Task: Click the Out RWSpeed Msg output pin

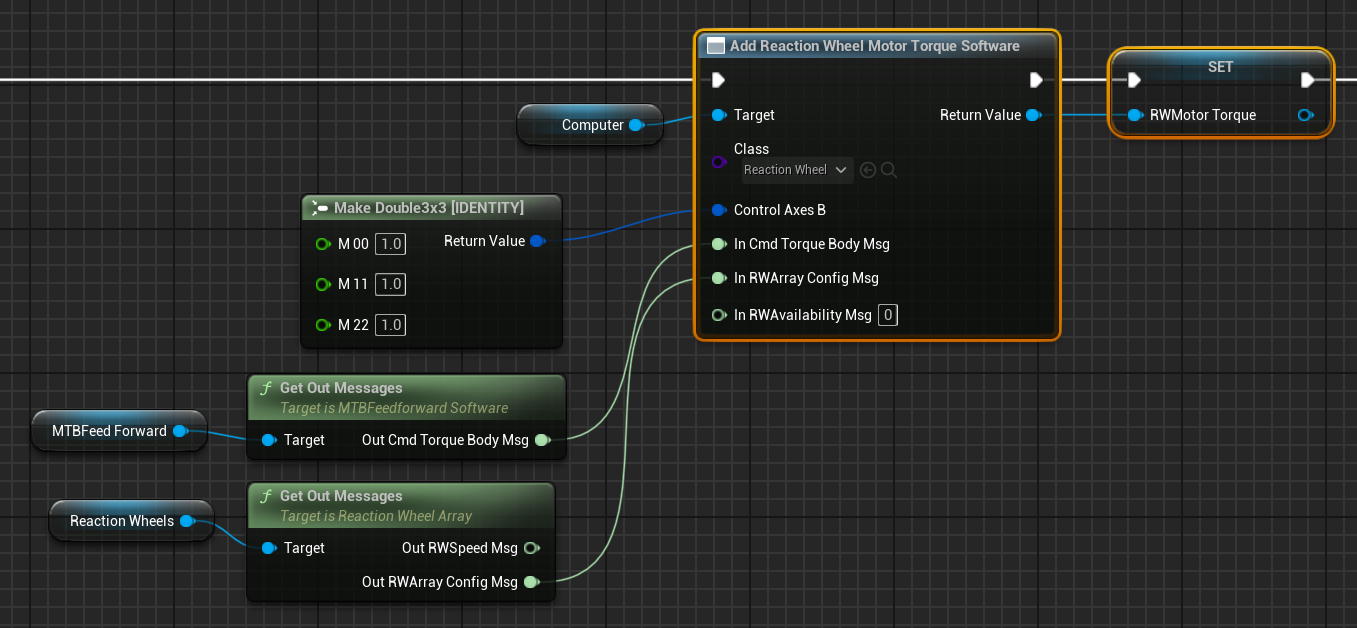Action: (x=530, y=548)
